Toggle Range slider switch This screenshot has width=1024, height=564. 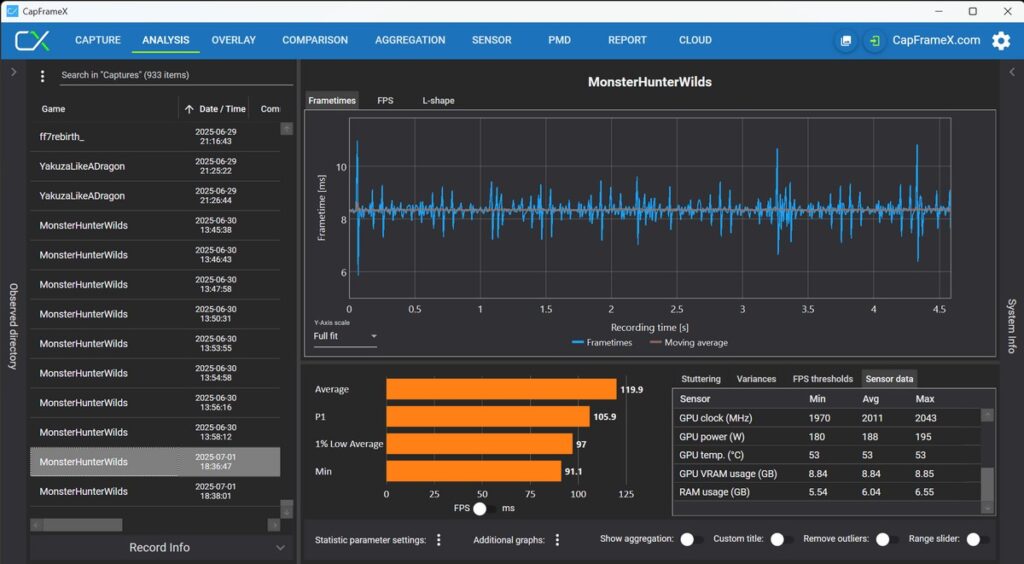pyautogui.click(x=978, y=539)
